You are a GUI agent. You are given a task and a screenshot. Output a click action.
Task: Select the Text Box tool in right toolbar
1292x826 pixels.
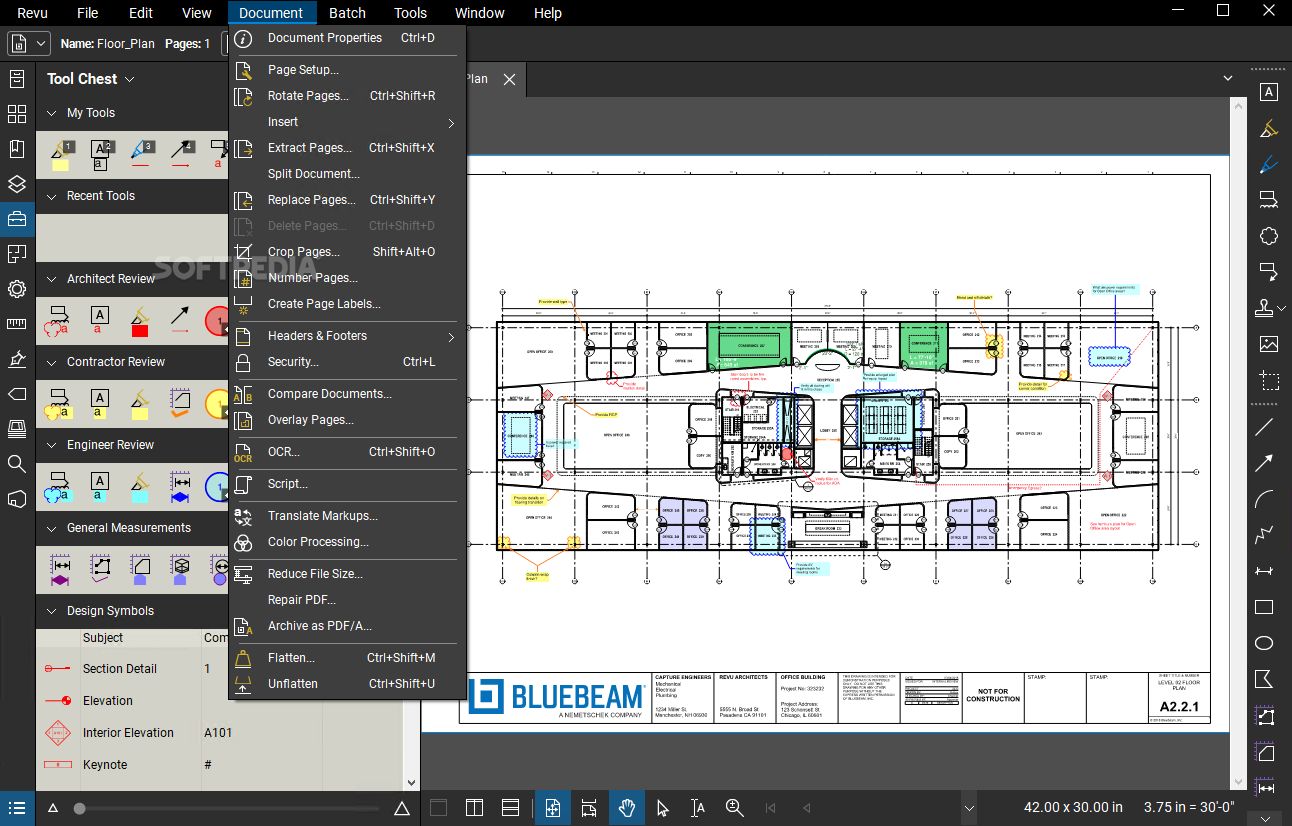[x=1268, y=92]
